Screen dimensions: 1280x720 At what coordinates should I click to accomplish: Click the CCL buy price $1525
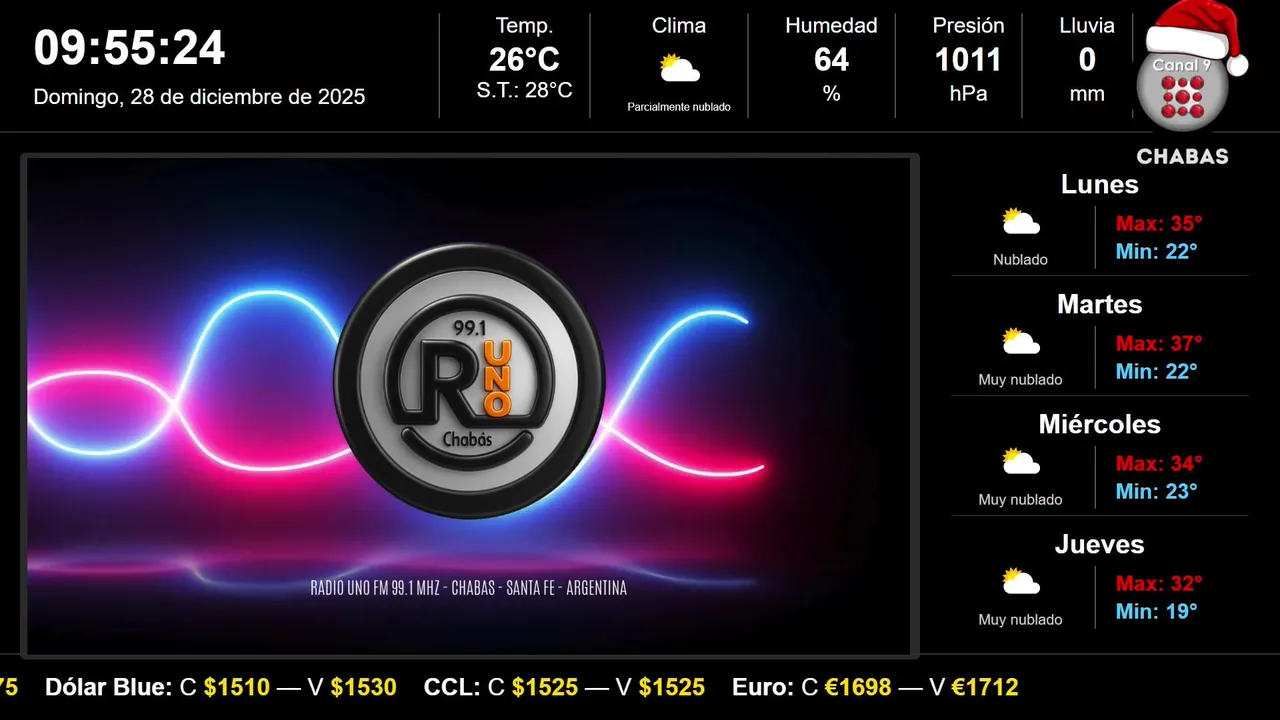tap(545, 687)
